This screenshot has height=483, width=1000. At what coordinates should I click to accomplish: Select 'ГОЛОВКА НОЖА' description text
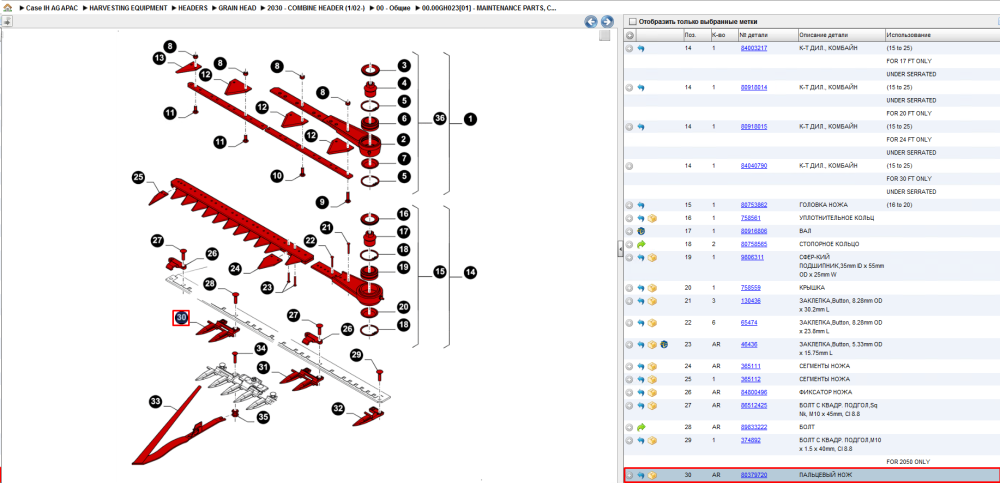pos(823,205)
